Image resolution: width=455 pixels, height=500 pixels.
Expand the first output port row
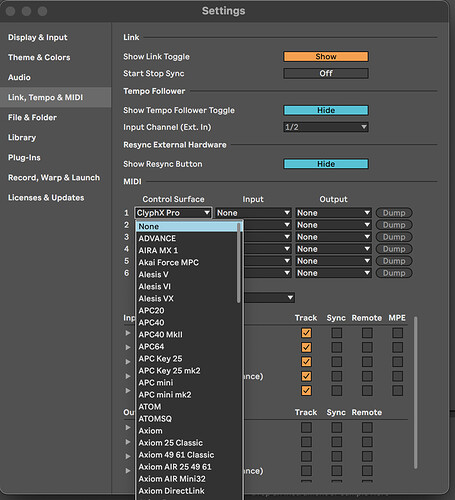point(128,427)
